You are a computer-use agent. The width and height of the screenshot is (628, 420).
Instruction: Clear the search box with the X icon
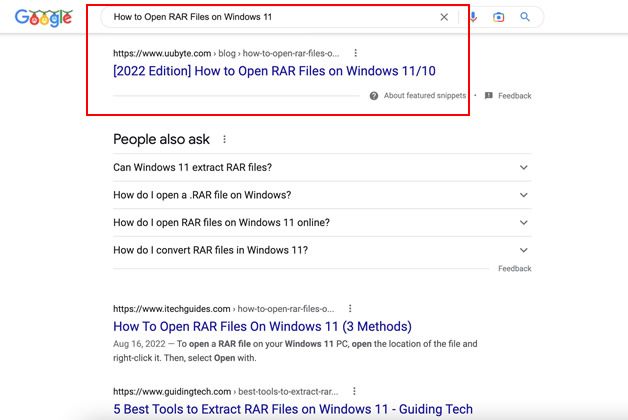pyautogui.click(x=444, y=17)
